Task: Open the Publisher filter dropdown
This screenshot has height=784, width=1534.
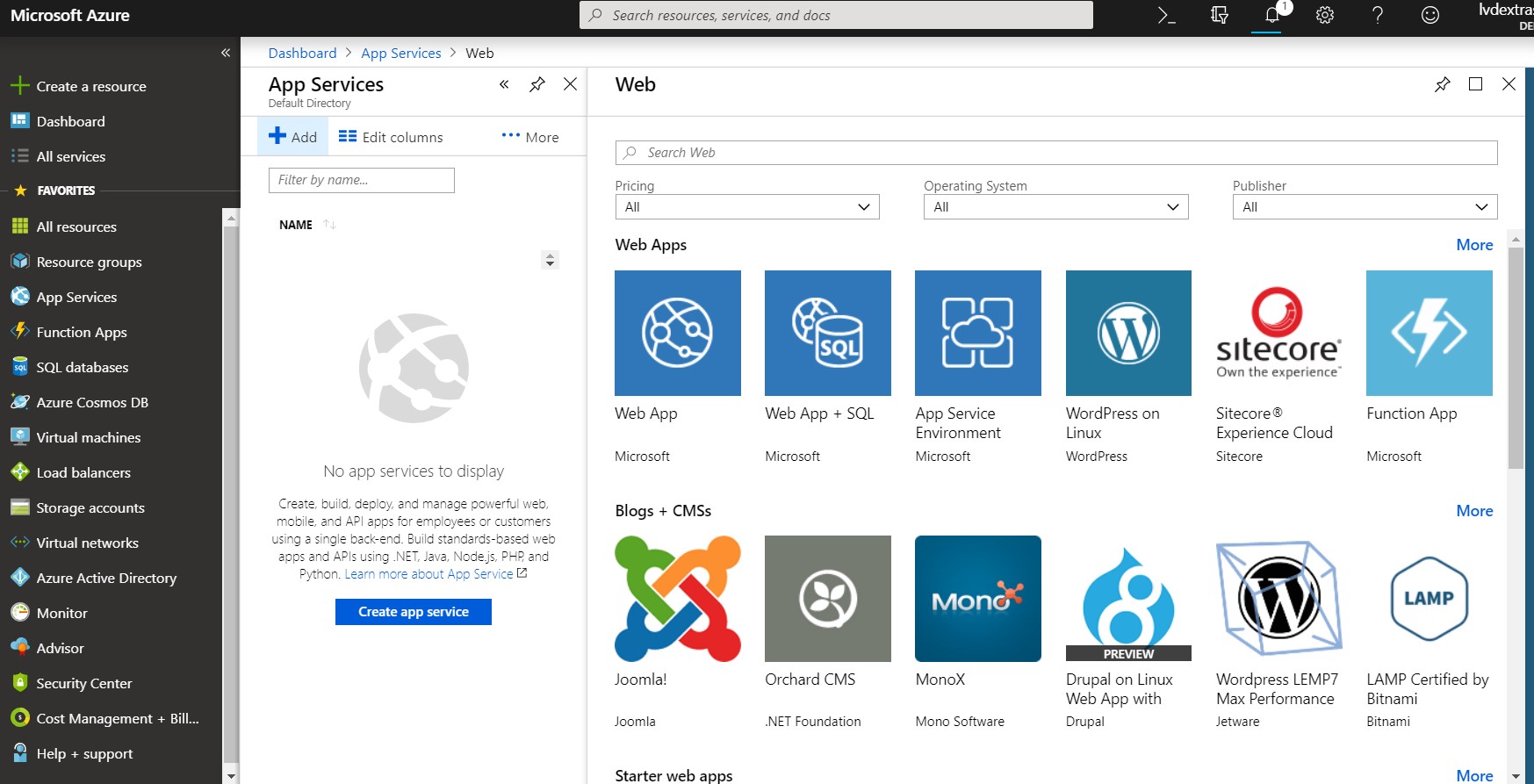Action: pos(1365,207)
